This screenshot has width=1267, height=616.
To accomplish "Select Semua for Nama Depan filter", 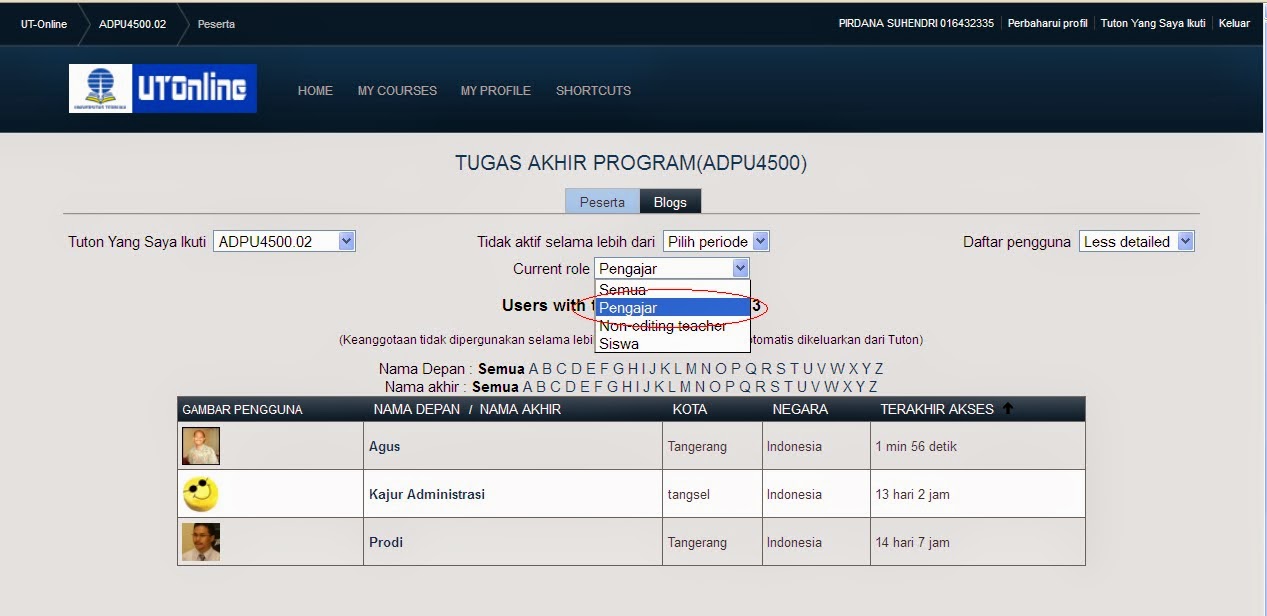I will coord(501,369).
